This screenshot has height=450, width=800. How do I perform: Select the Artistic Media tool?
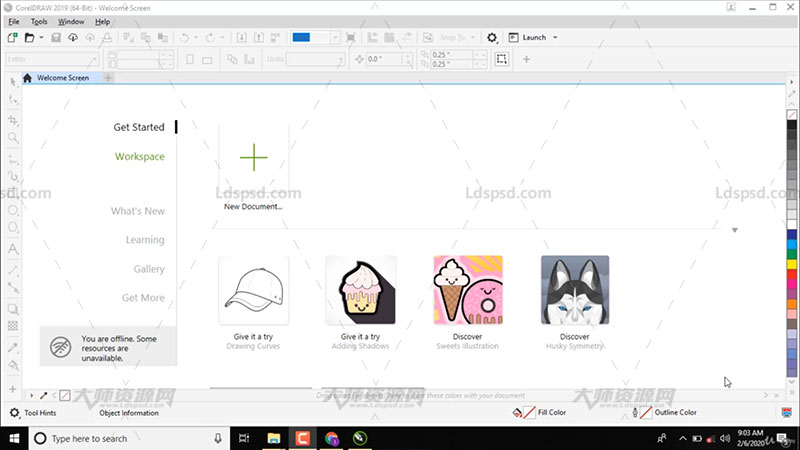(13, 177)
